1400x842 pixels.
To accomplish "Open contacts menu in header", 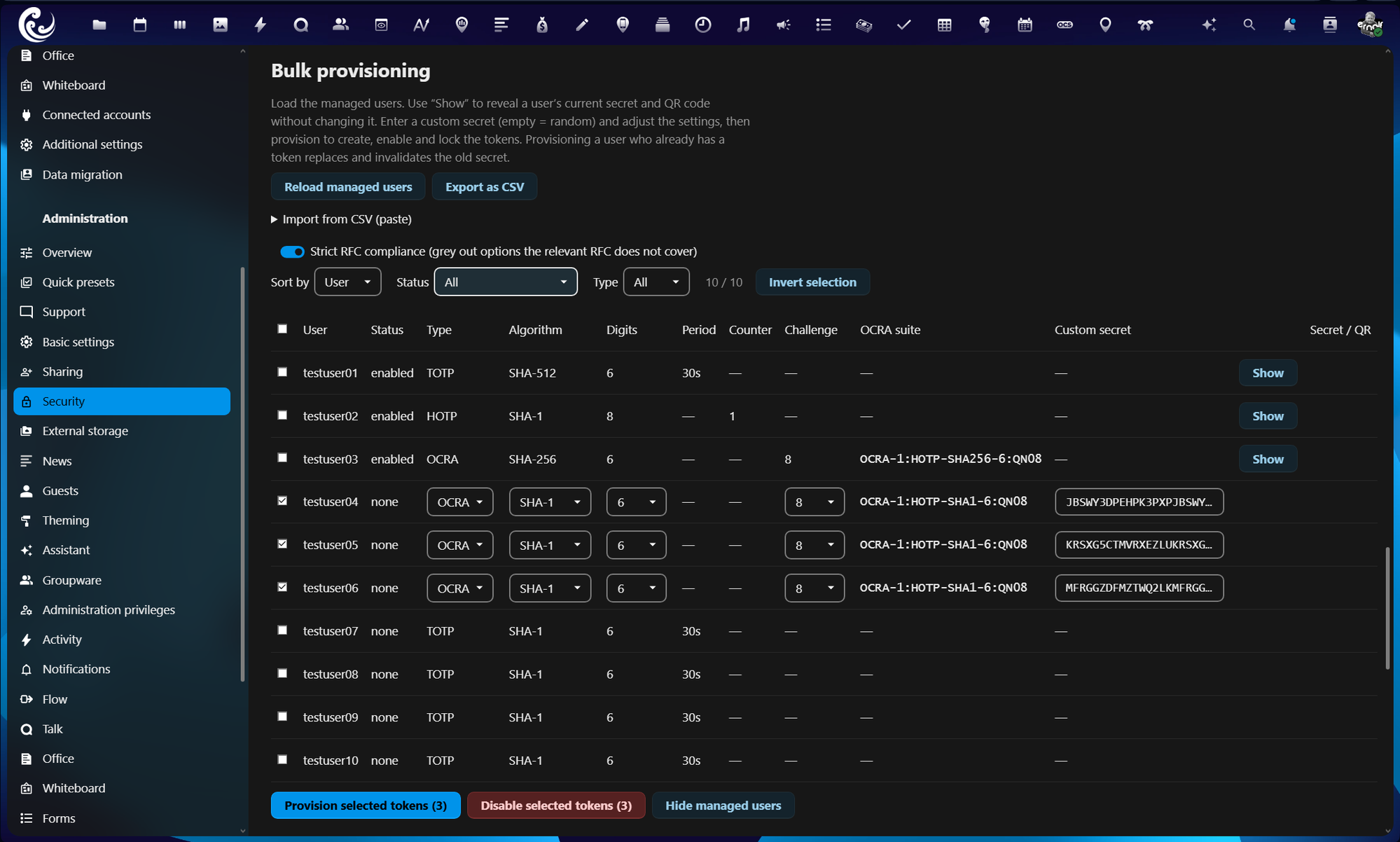I will click(x=1330, y=25).
